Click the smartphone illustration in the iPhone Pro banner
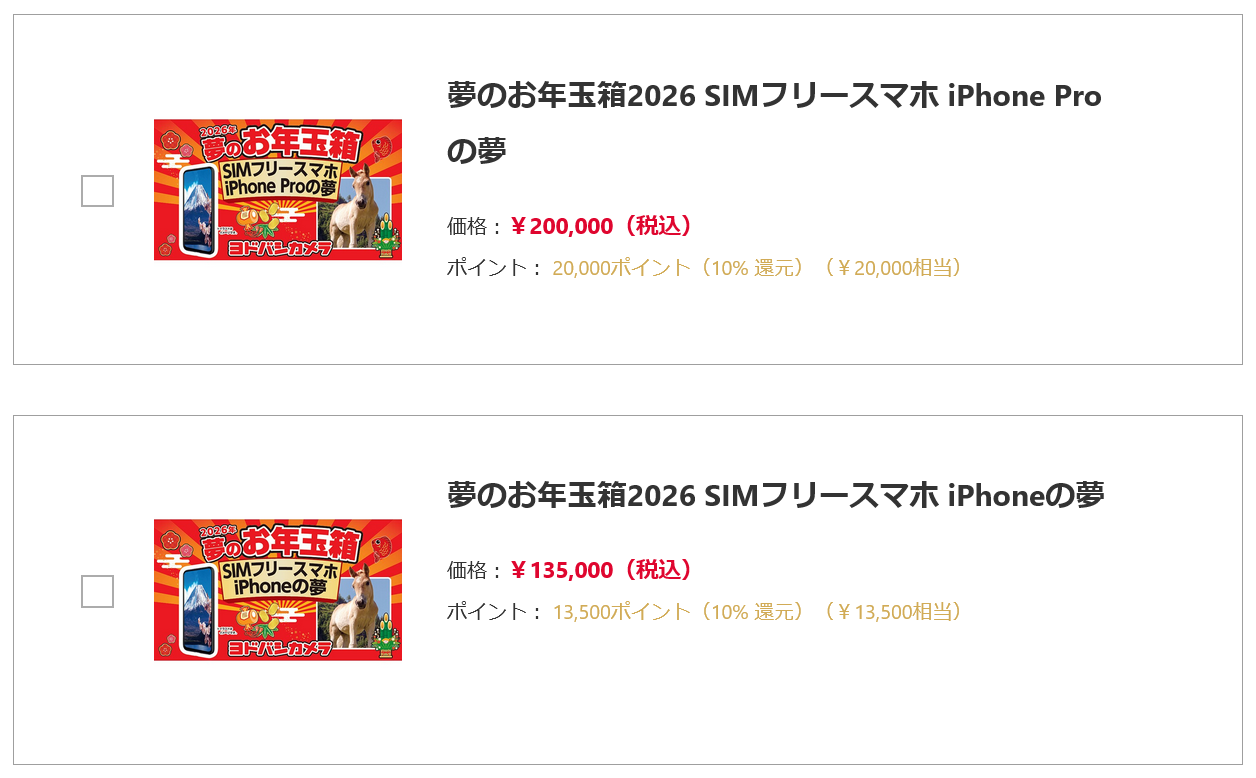The height and width of the screenshot is (778, 1256). pyautogui.click(x=198, y=212)
